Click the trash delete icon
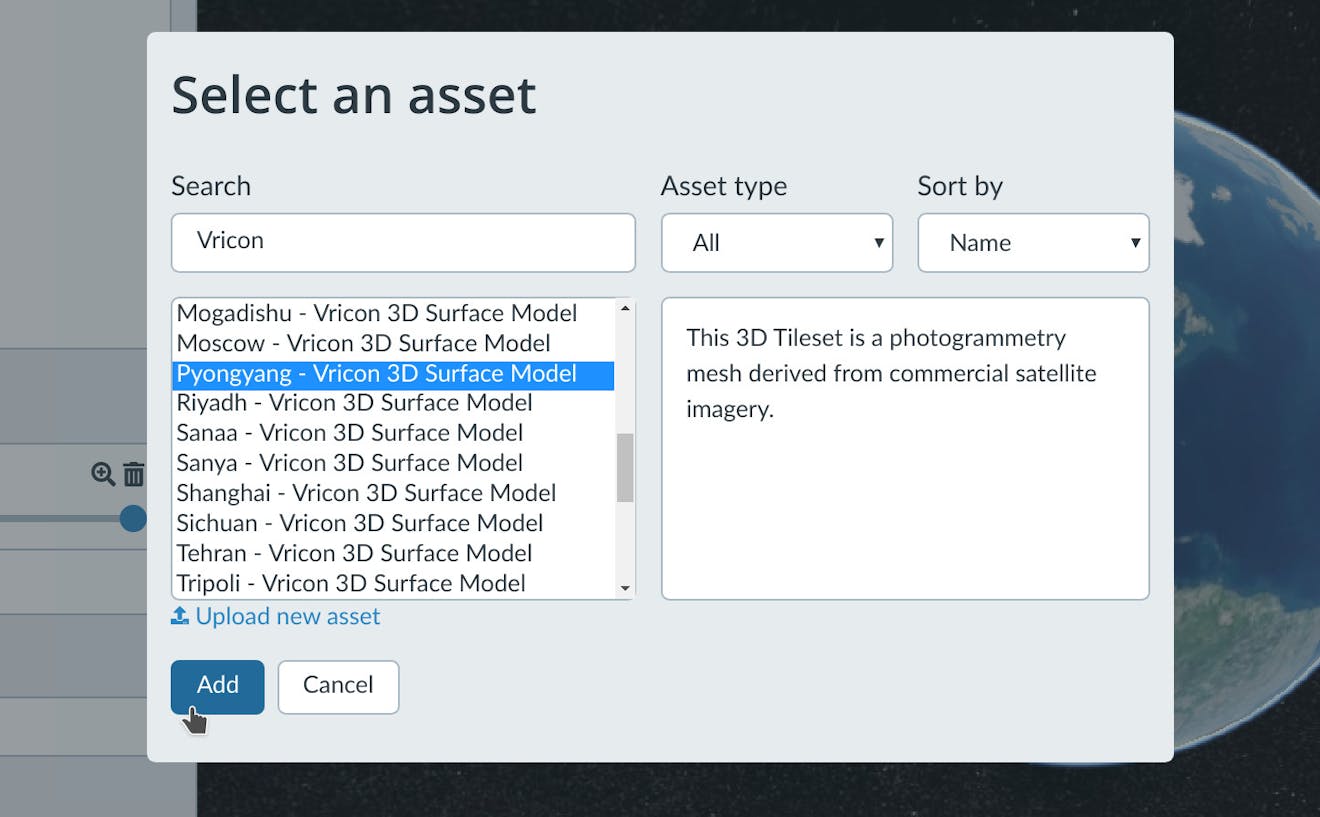This screenshot has width=1320, height=817. [x=134, y=474]
